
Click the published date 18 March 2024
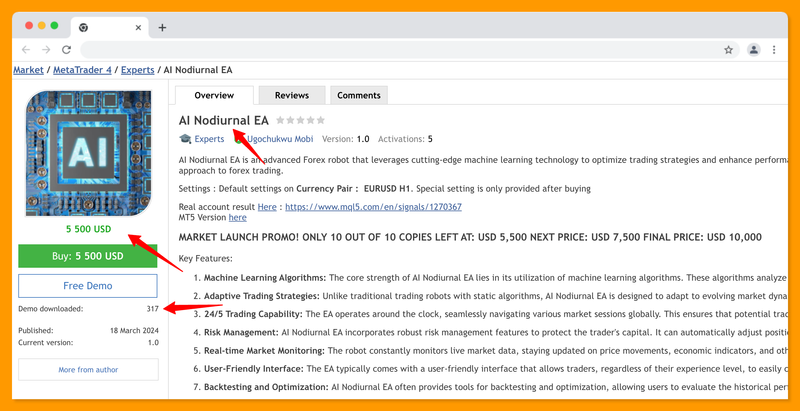point(135,330)
